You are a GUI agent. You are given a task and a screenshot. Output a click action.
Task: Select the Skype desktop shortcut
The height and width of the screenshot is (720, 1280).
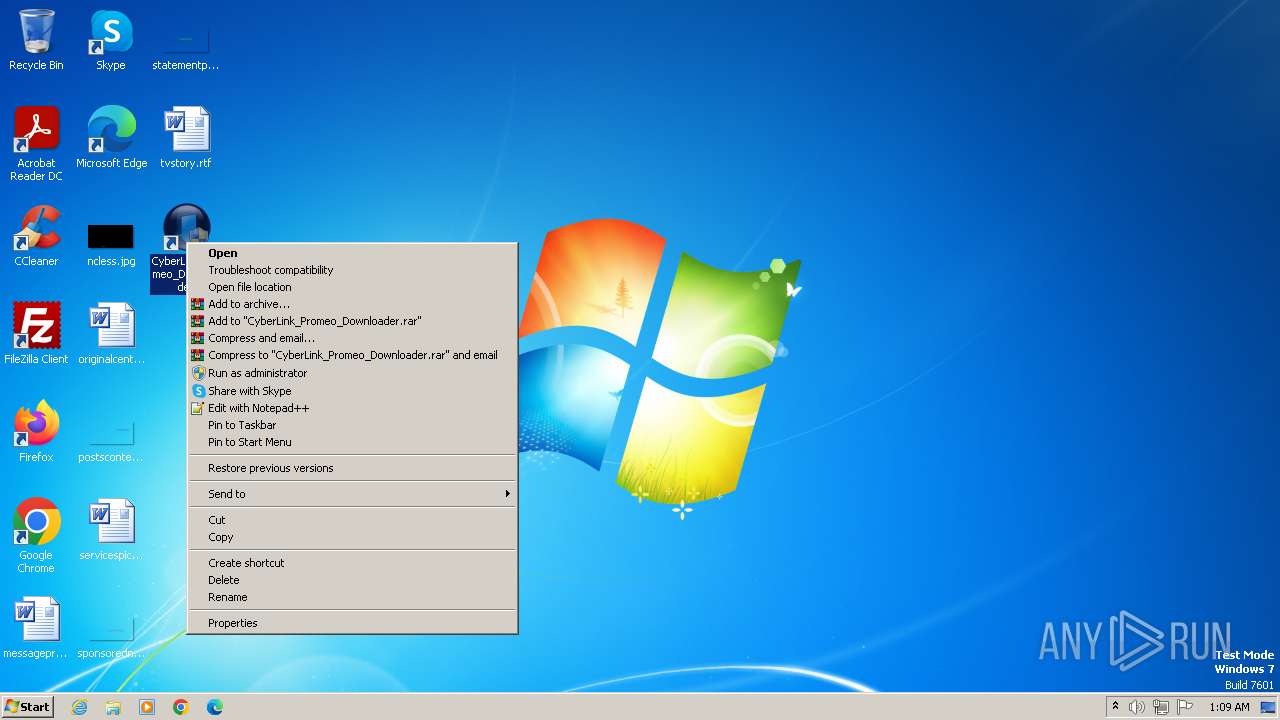[111, 40]
